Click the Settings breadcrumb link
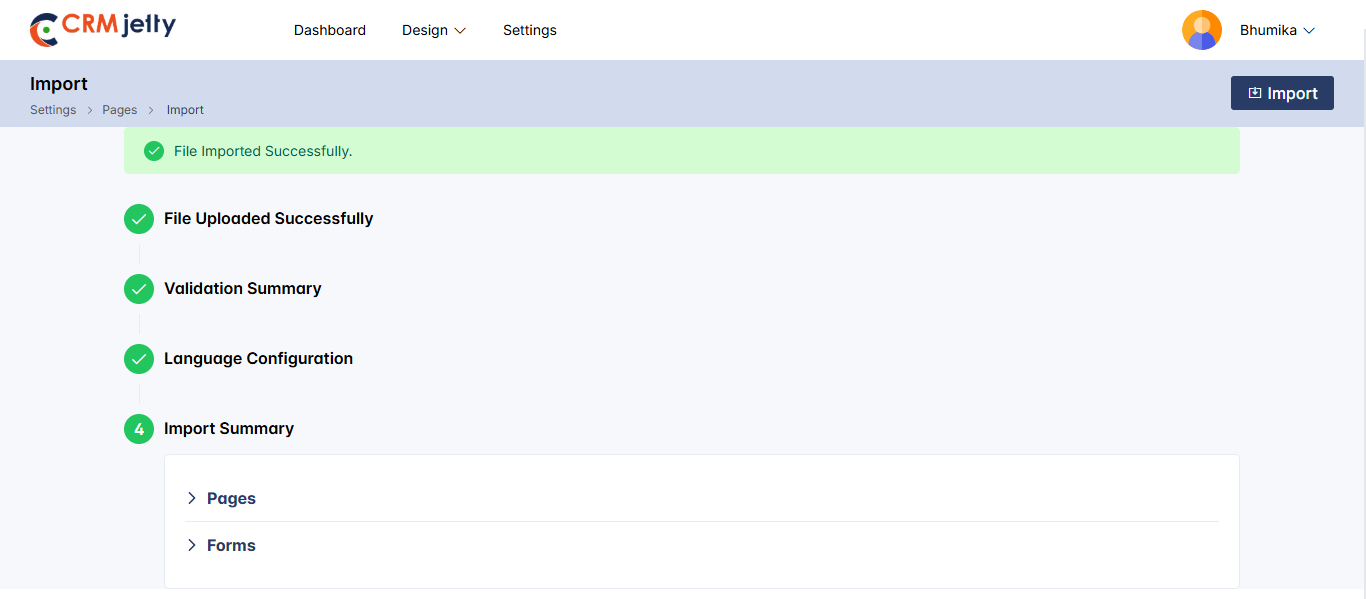The height and width of the screenshot is (599, 1366). (53, 110)
